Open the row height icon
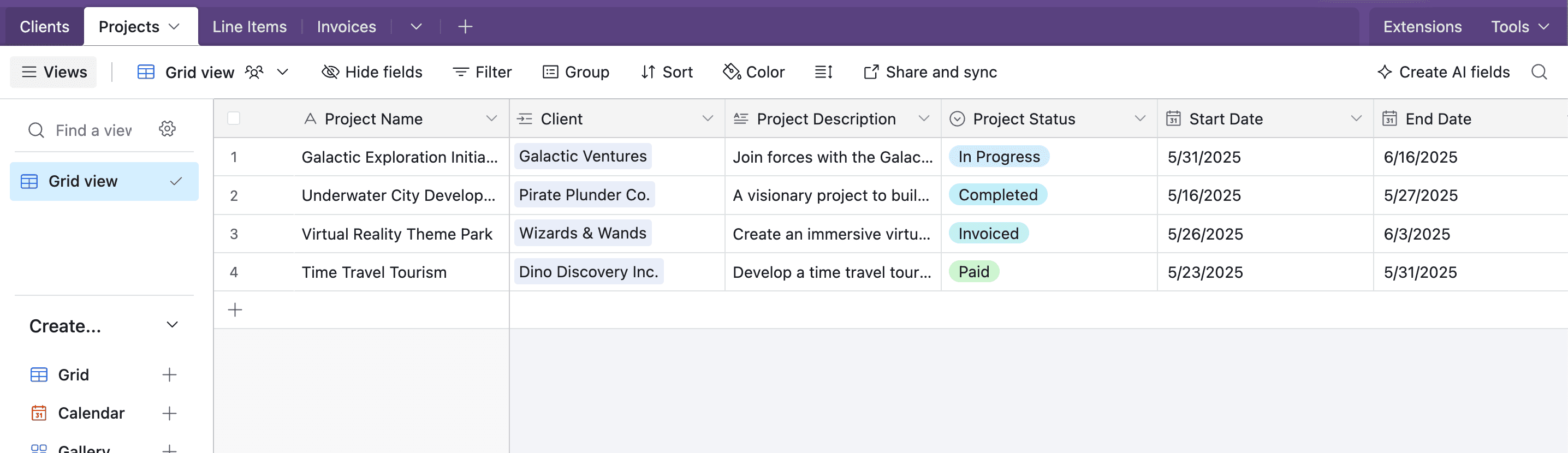This screenshot has height=453, width=1568. click(x=823, y=72)
